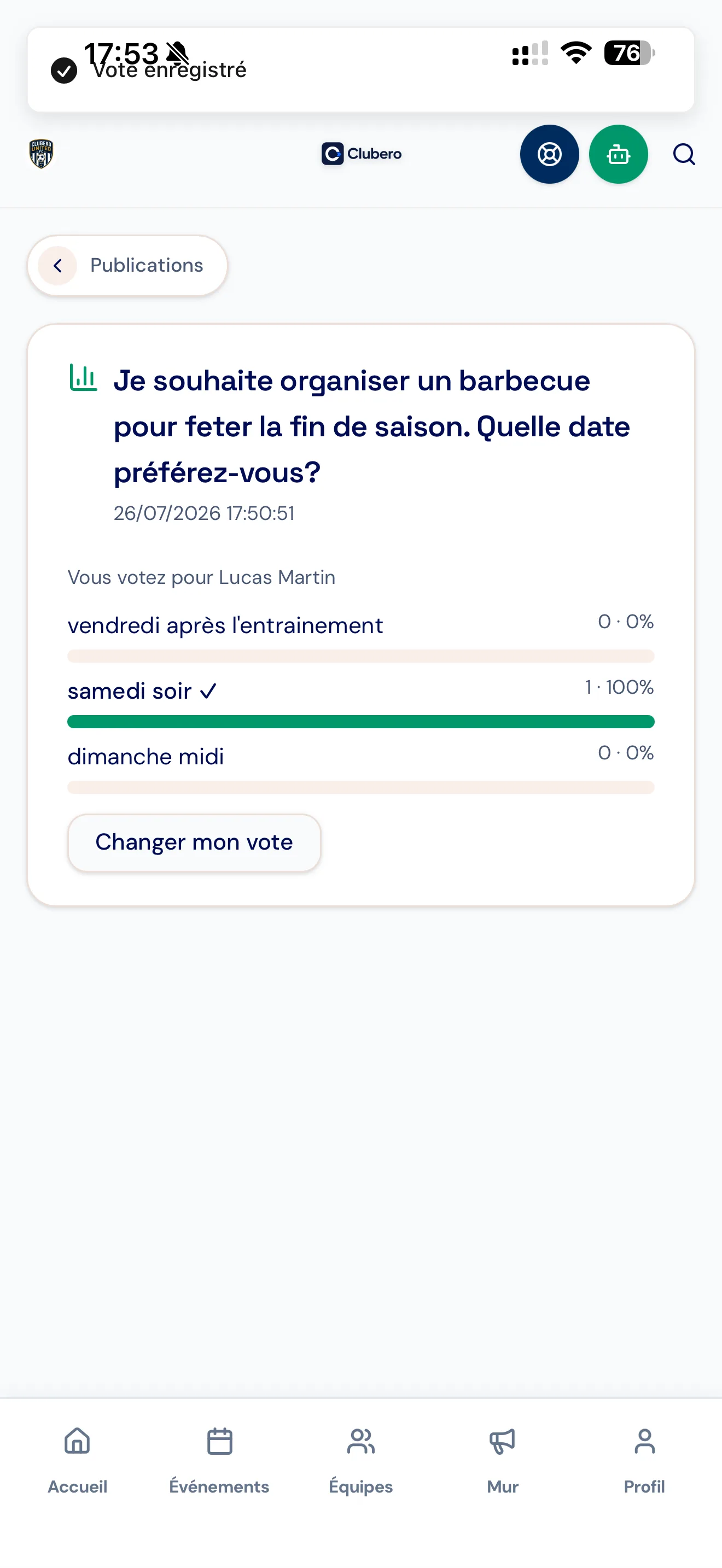Select the dimanche midi option
This screenshot has height=1568, width=722.
360,767
